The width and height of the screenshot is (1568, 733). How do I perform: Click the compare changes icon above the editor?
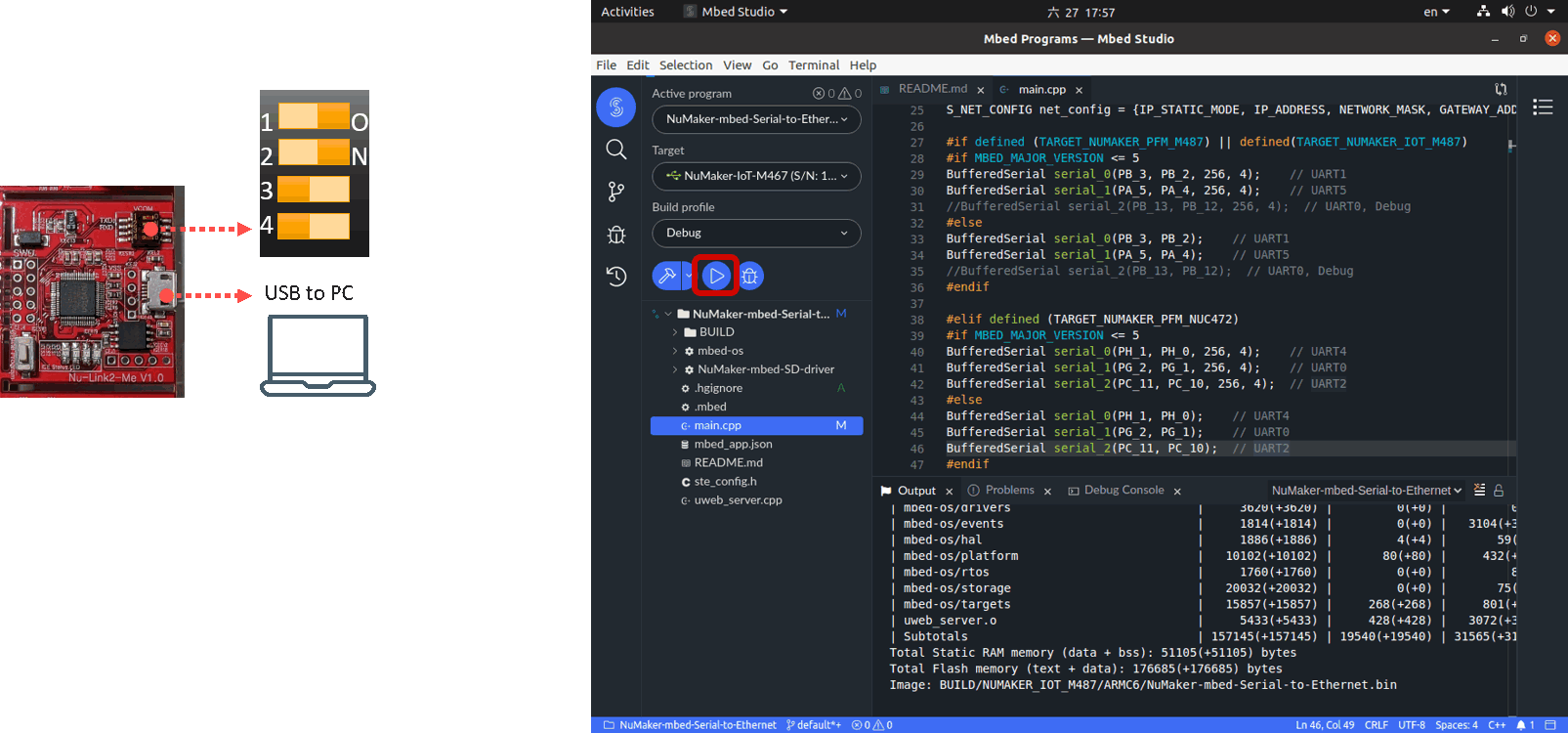coord(1501,89)
